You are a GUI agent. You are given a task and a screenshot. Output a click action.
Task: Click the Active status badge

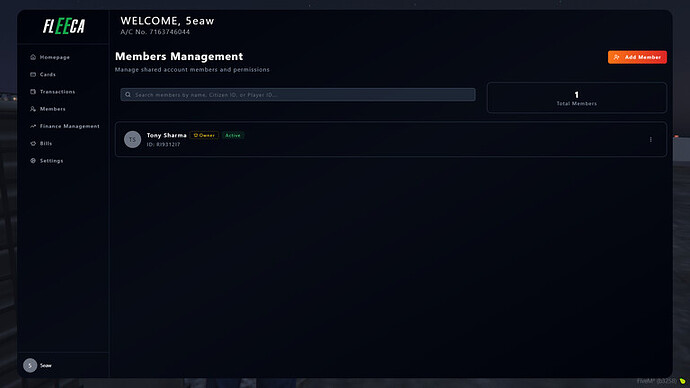coord(233,135)
